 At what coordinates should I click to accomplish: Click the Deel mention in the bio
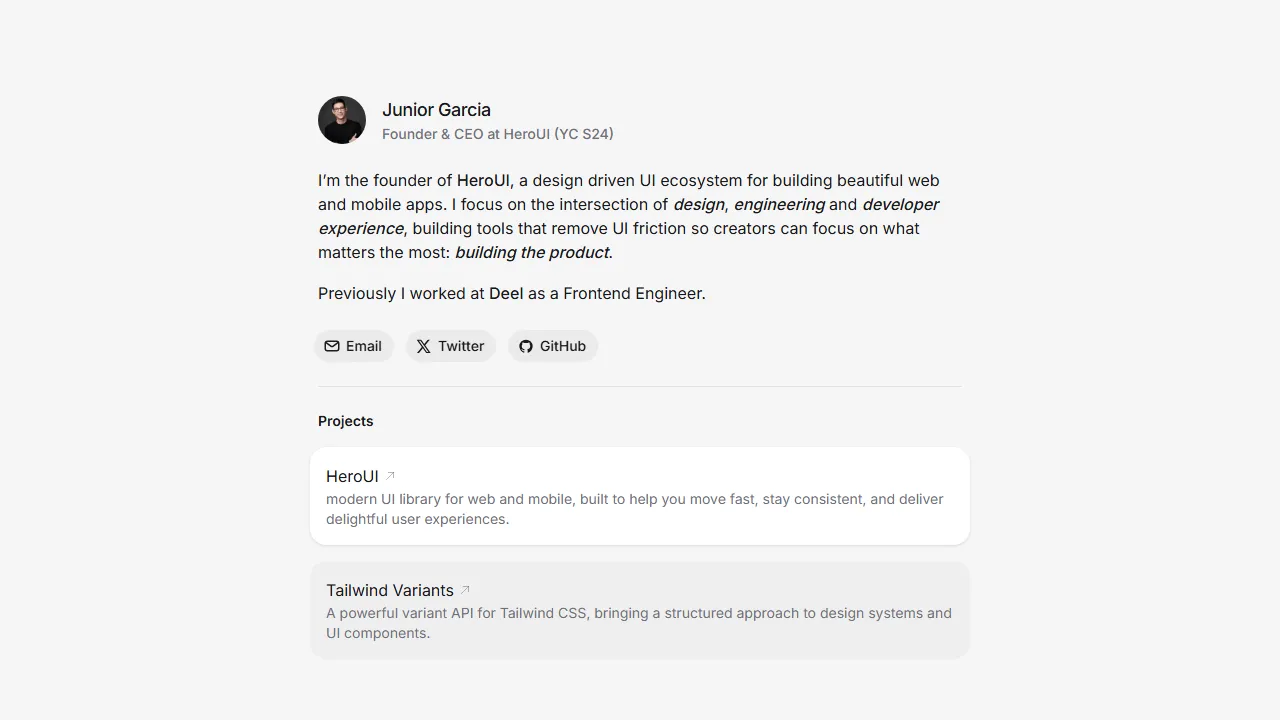pos(506,293)
